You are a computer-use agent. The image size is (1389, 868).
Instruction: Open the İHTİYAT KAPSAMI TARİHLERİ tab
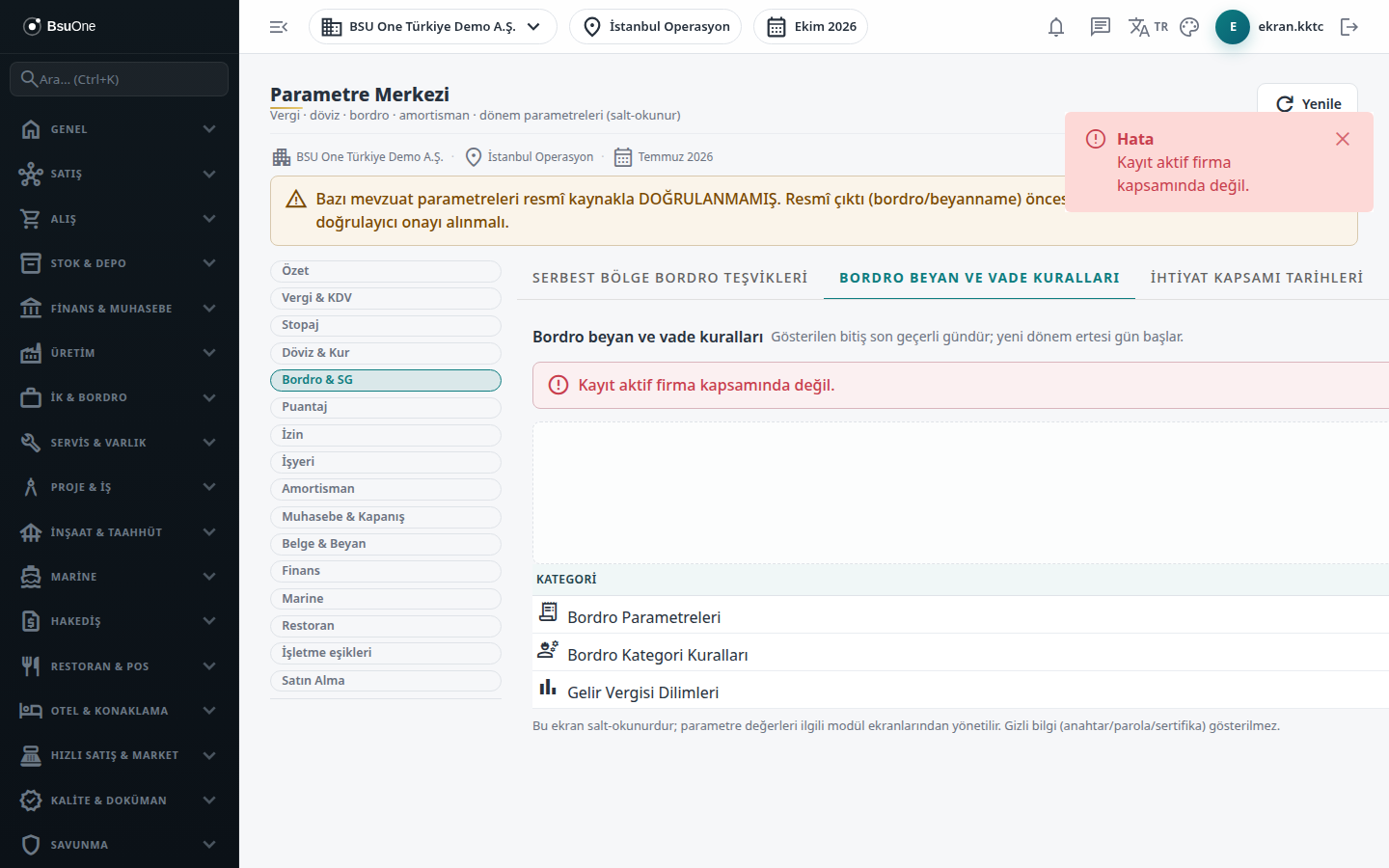click(1257, 278)
